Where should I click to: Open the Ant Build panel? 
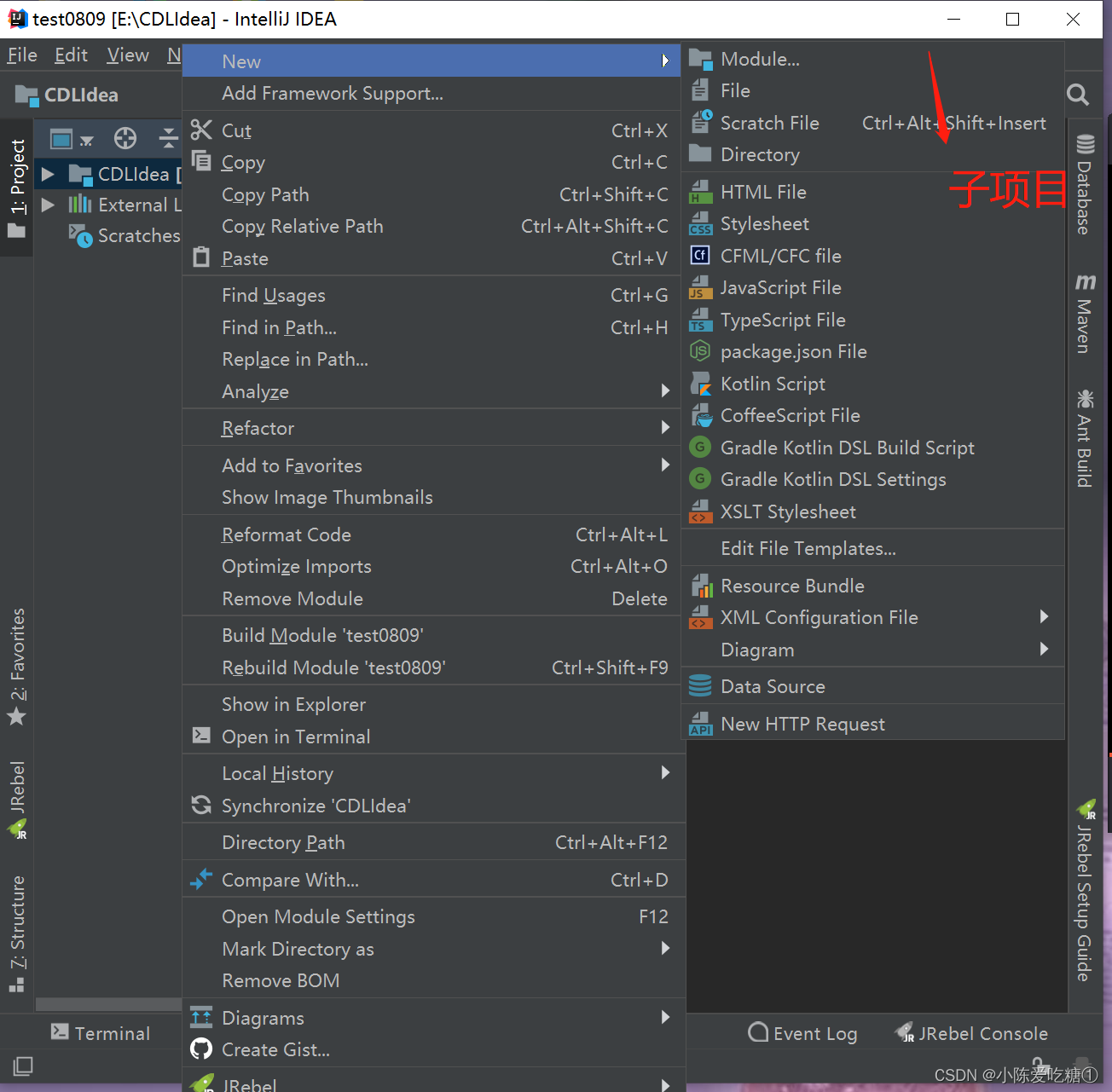tap(1084, 438)
